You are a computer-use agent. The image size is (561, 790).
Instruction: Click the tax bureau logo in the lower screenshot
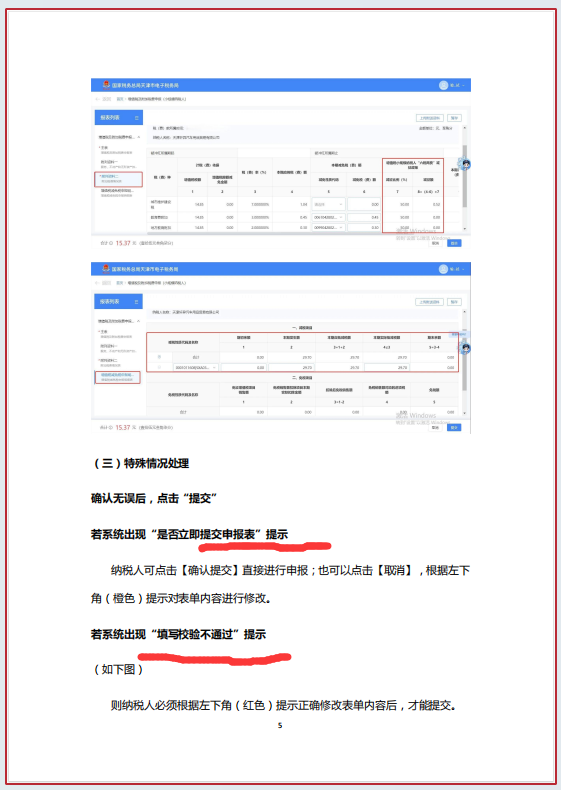[x=106, y=269]
